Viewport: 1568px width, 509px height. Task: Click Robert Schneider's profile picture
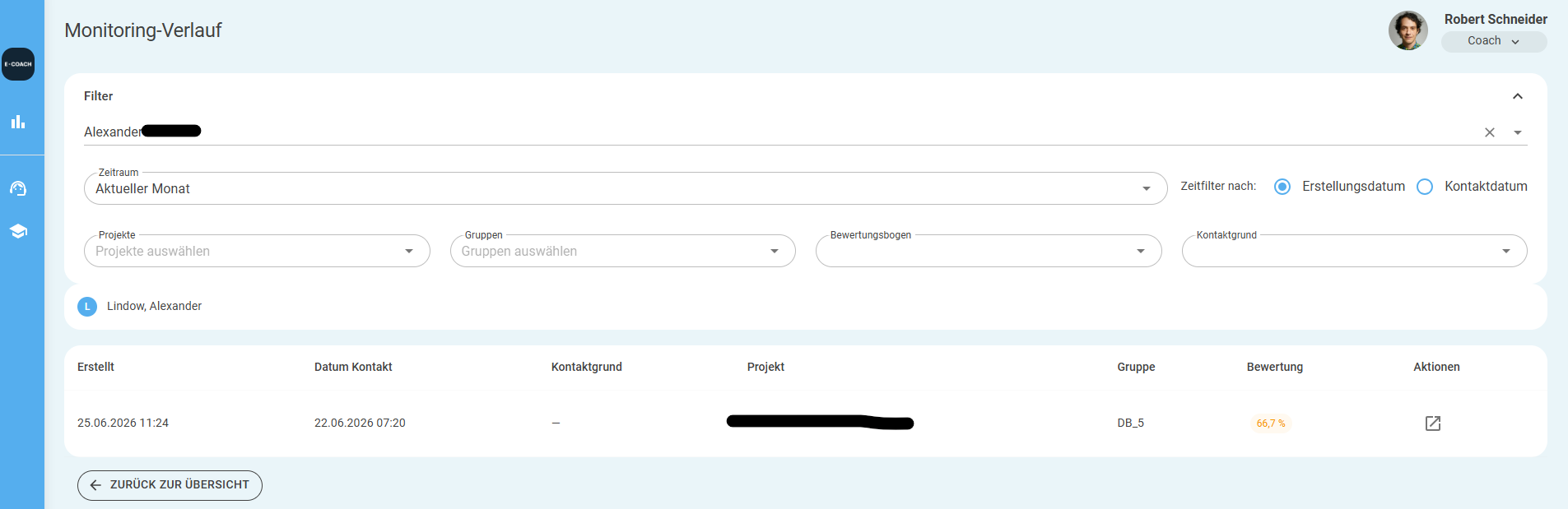[1408, 30]
